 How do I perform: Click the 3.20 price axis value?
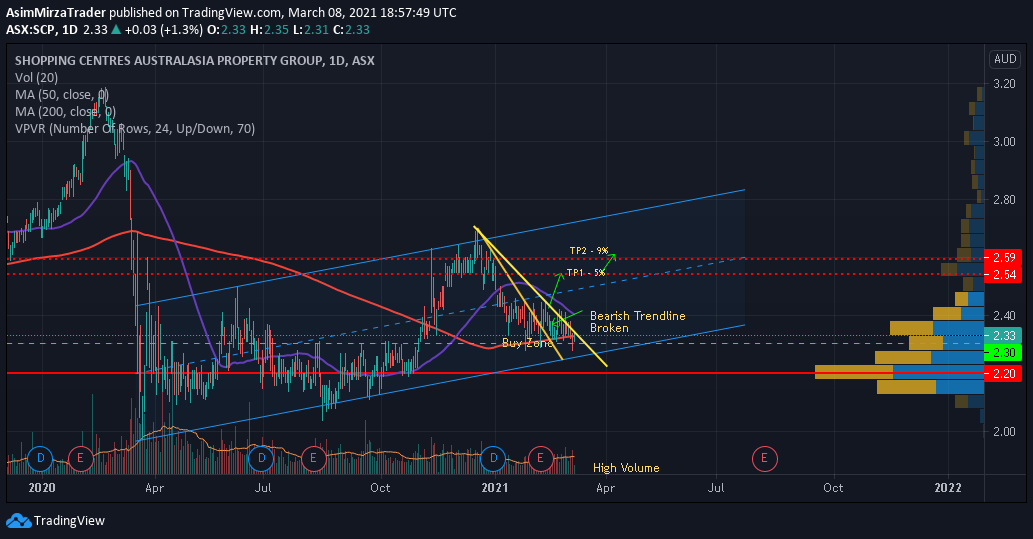[x=1004, y=84]
